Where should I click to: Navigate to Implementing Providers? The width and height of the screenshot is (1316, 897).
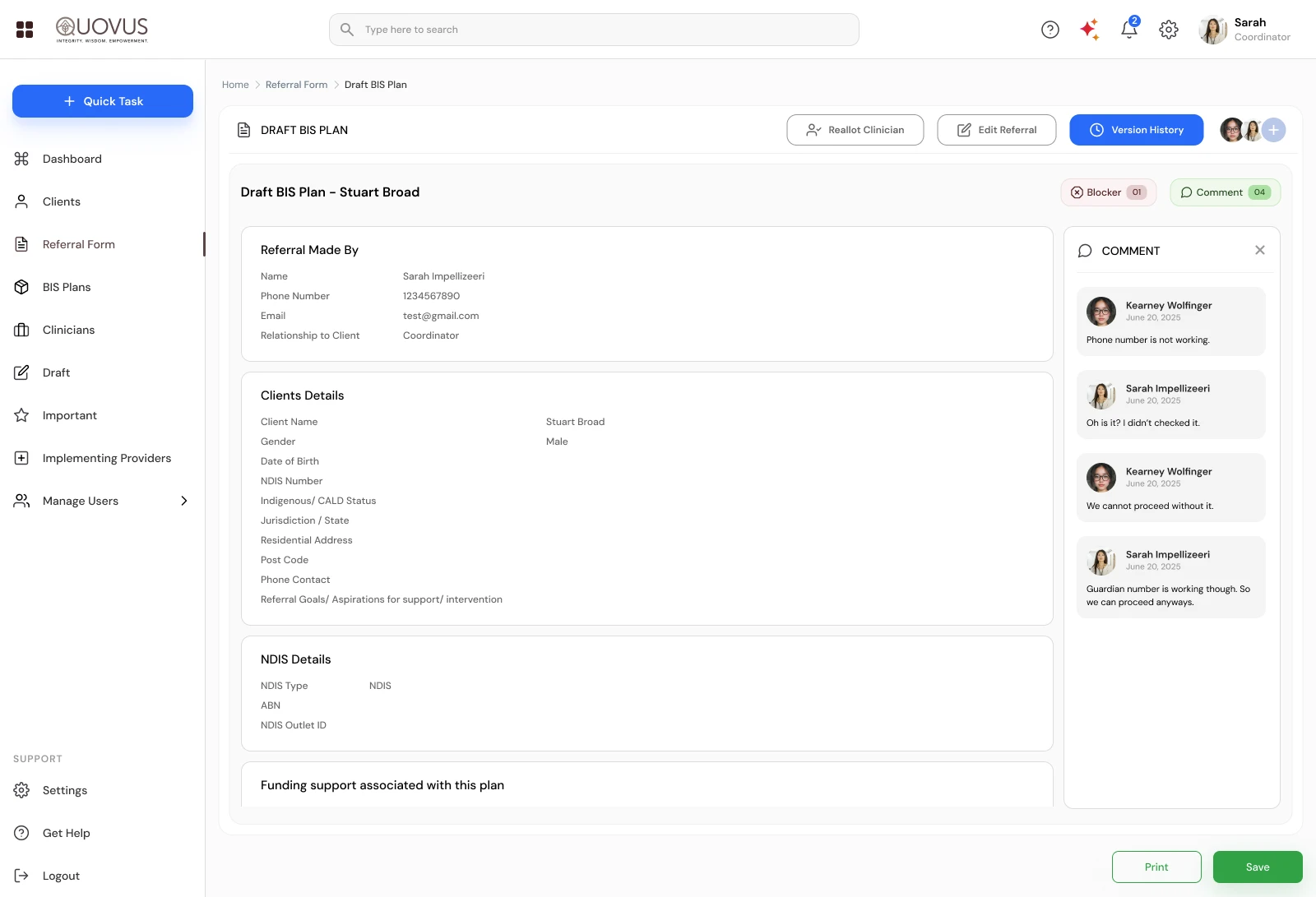[x=107, y=458]
